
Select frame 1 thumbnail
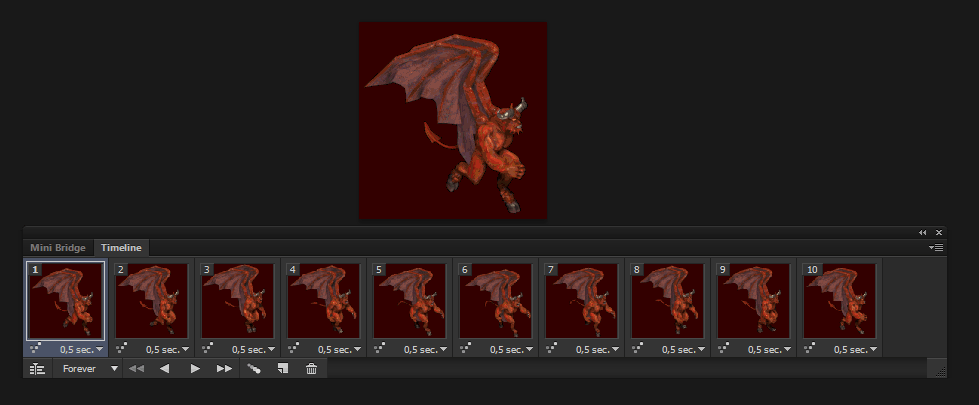click(66, 301)
